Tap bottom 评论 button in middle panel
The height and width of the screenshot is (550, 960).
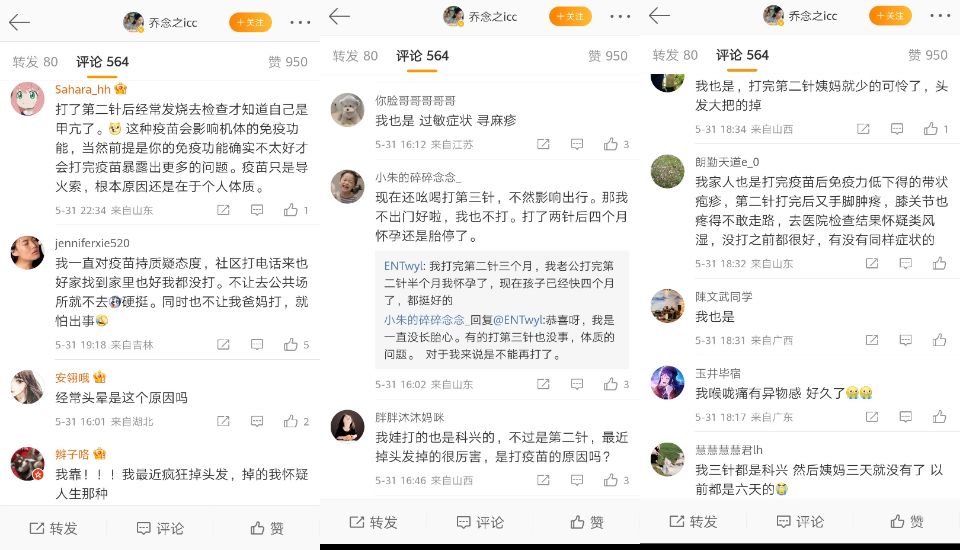click(x=482, y=522)
